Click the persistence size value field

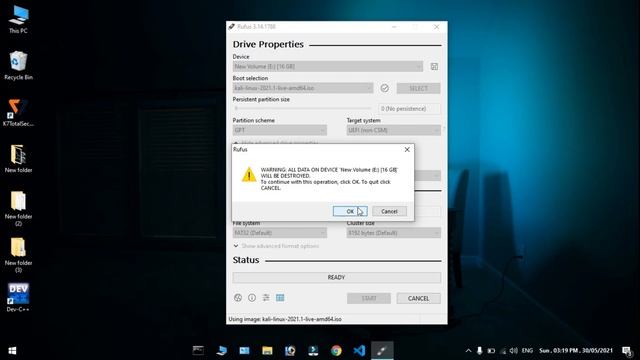coord(409,109)
